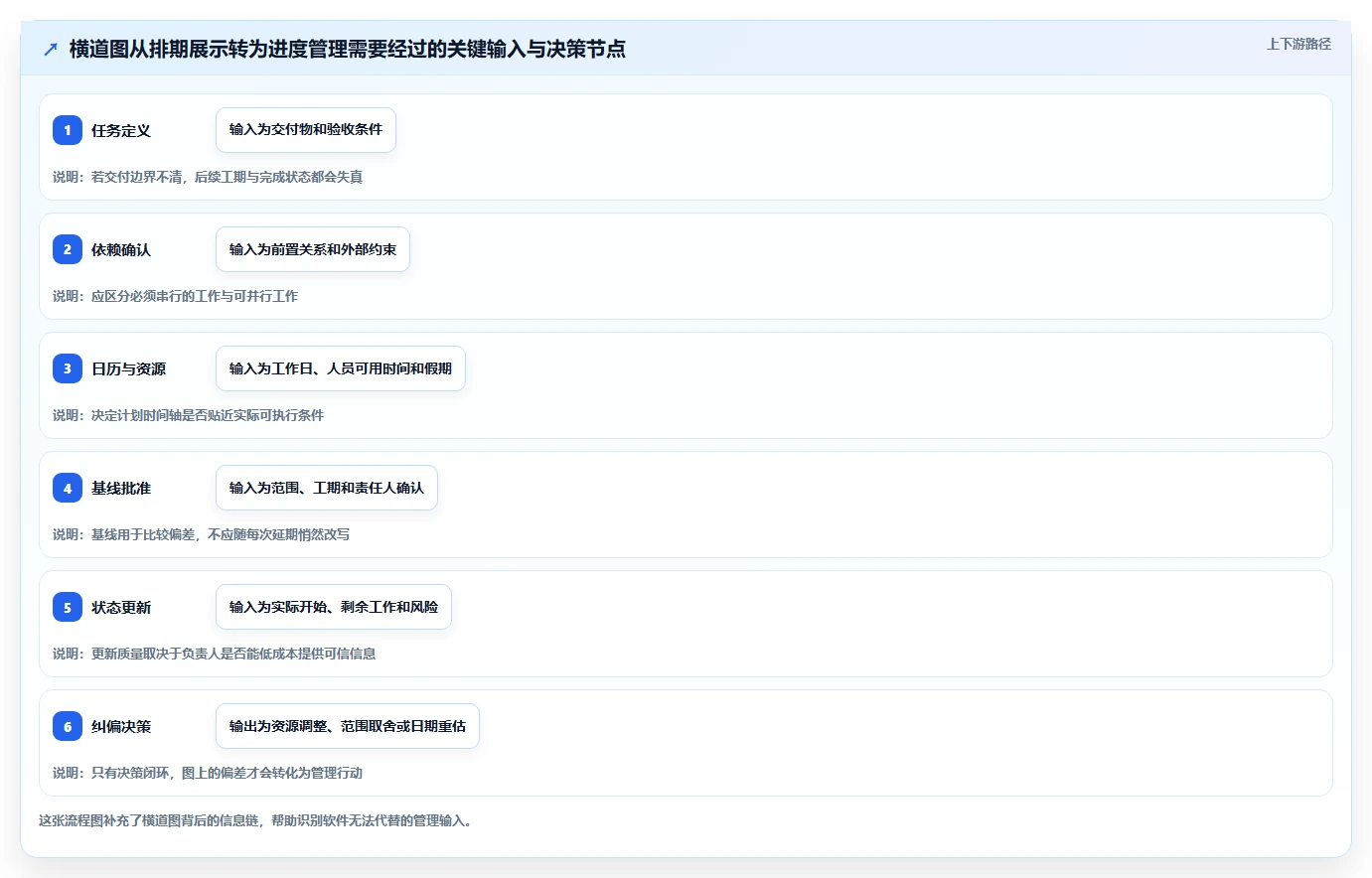The height and width of the screenshot is (878, 1372).
Task: Click the arrow icon beside the header title
Action: coord(51,49)
